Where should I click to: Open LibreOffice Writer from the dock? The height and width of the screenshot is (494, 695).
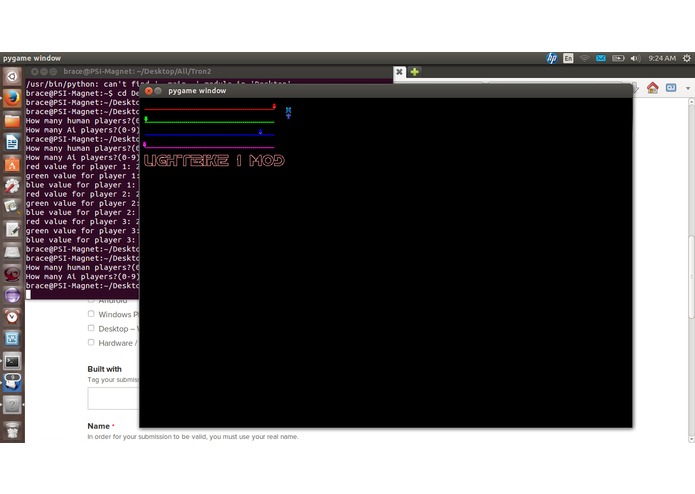coord(12,142)
